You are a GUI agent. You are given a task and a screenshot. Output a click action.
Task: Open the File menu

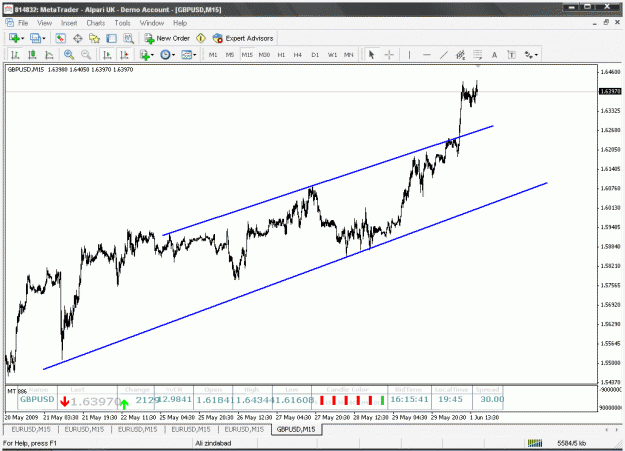point(23,23)
